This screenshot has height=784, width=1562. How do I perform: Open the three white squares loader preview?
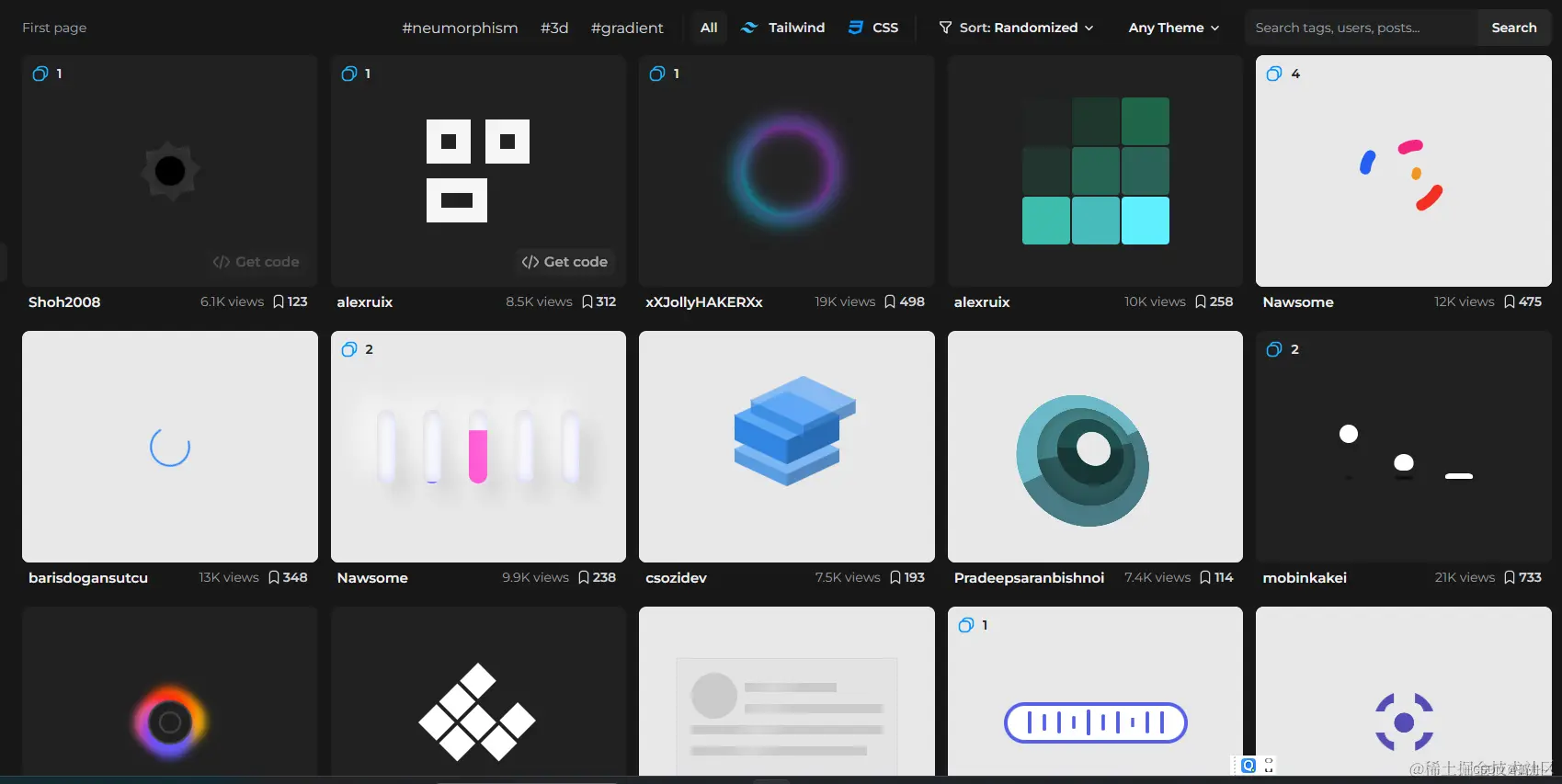coord(478,171)
